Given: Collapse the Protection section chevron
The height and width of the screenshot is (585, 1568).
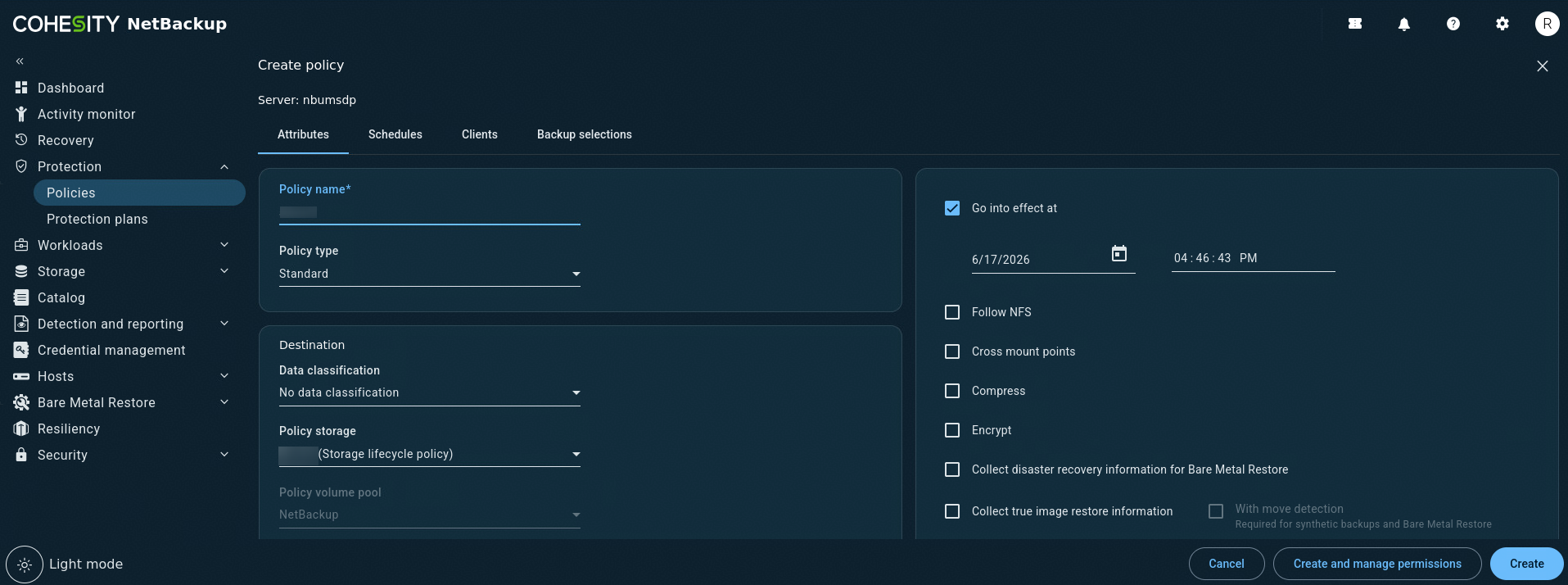Looking at the screenshot, I should (x=224, y=166).
